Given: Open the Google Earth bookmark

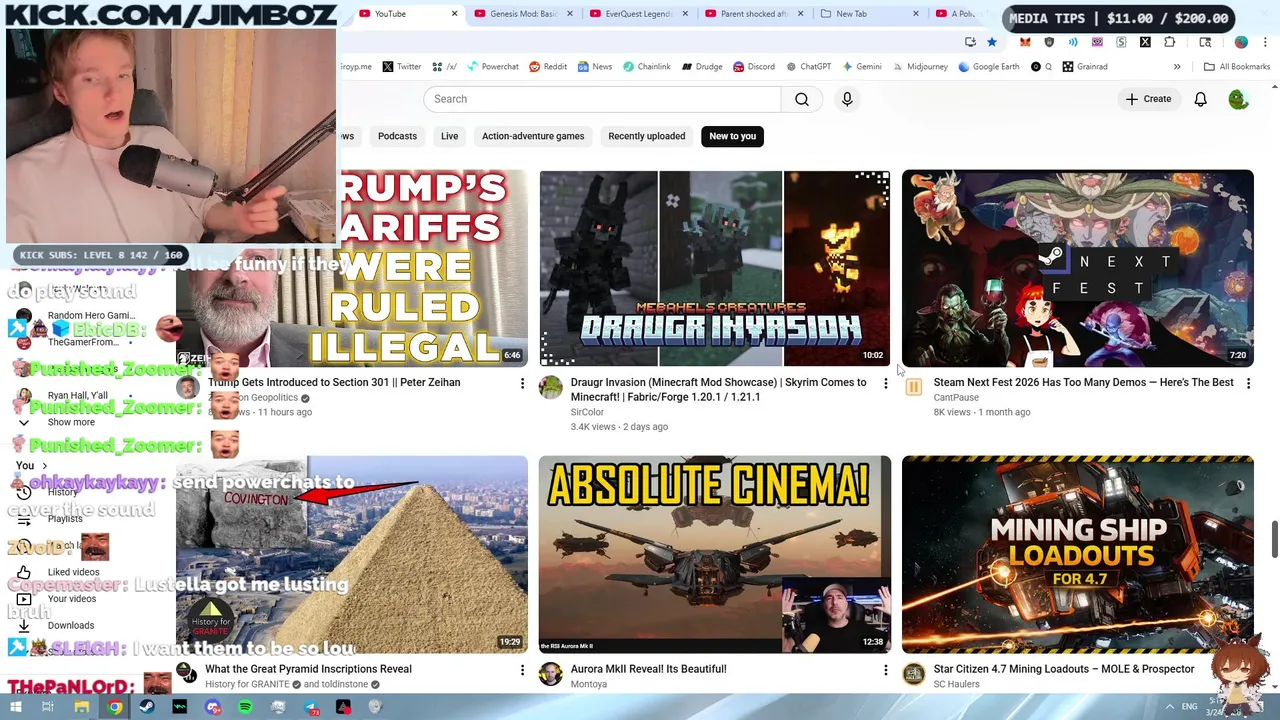Looking at the screenshot, I should coord(989,67).
